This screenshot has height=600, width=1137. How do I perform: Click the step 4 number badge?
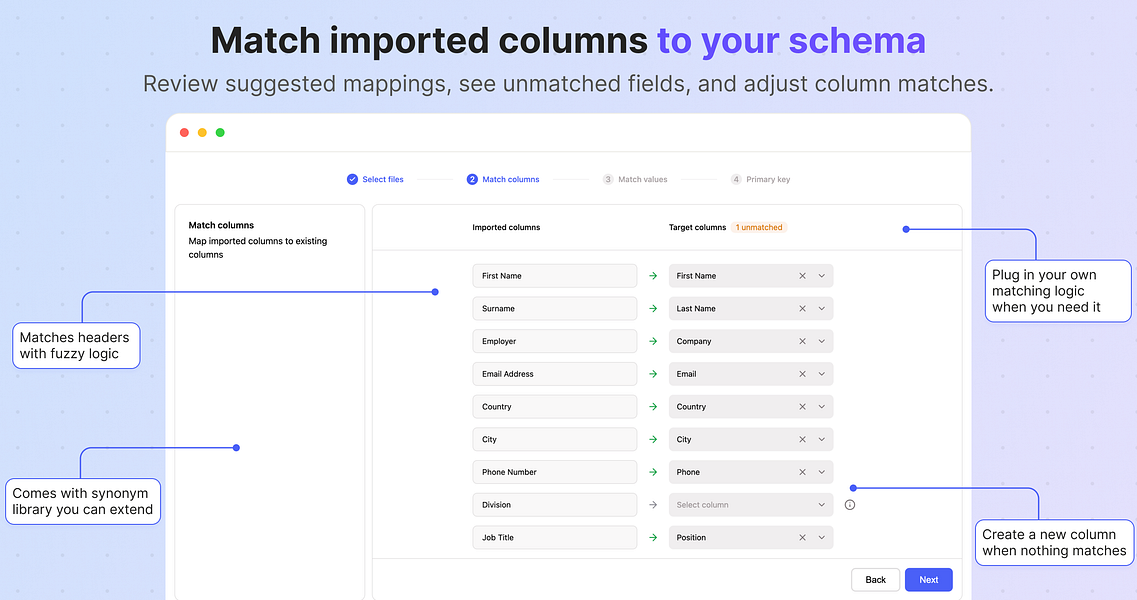tap(736, 179)
